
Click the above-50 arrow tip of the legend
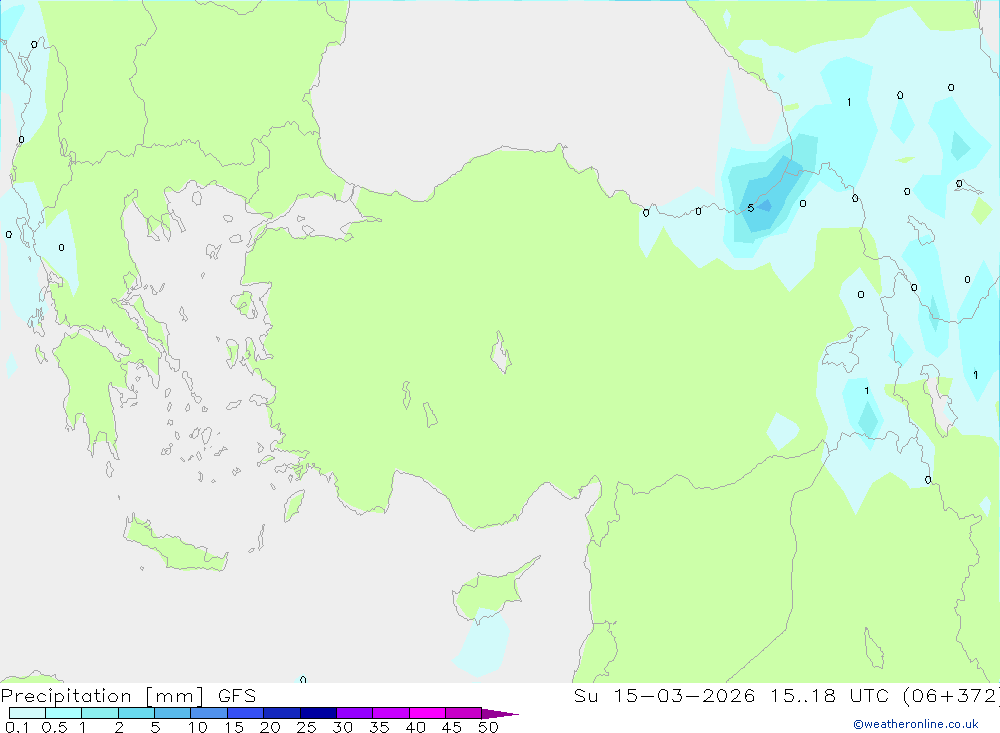(x=500, y=714)
